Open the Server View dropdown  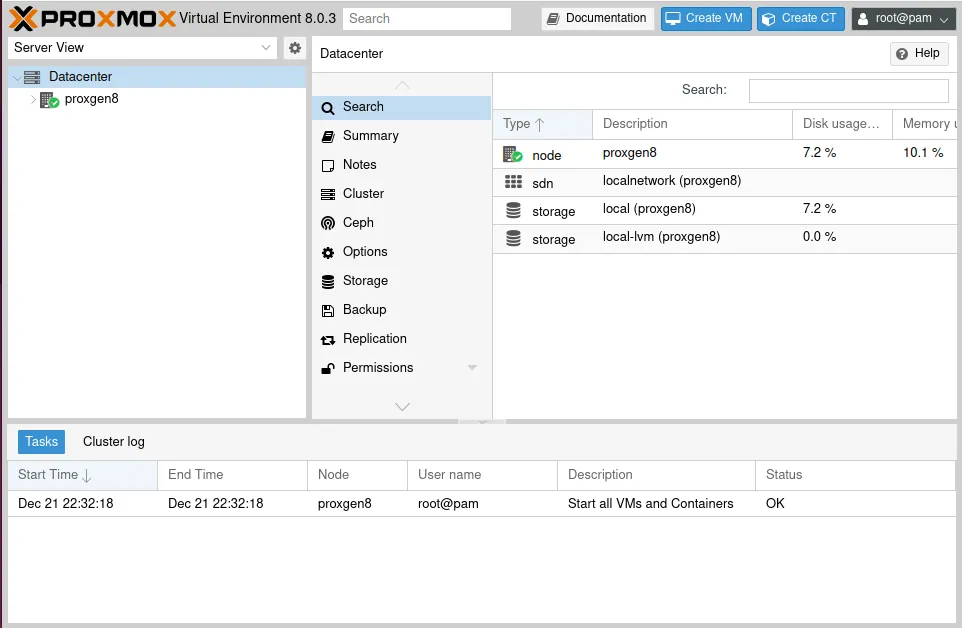pos(265,47)
